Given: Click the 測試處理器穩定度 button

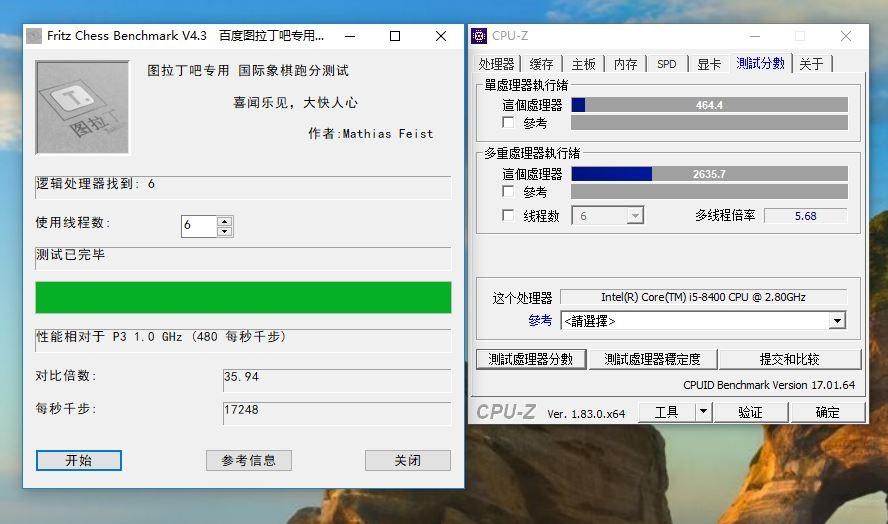Looking at the screenshot, I should pyautogui.click(x=652, y=359).
